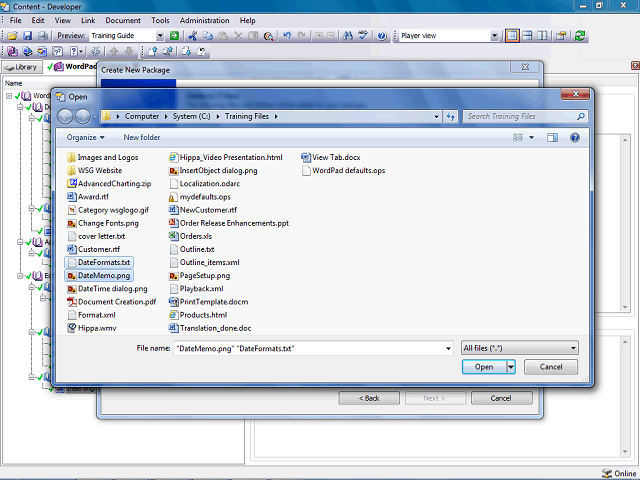Open the view options dropdown arrow
The image size is (640, 480).
pos(531,138)
